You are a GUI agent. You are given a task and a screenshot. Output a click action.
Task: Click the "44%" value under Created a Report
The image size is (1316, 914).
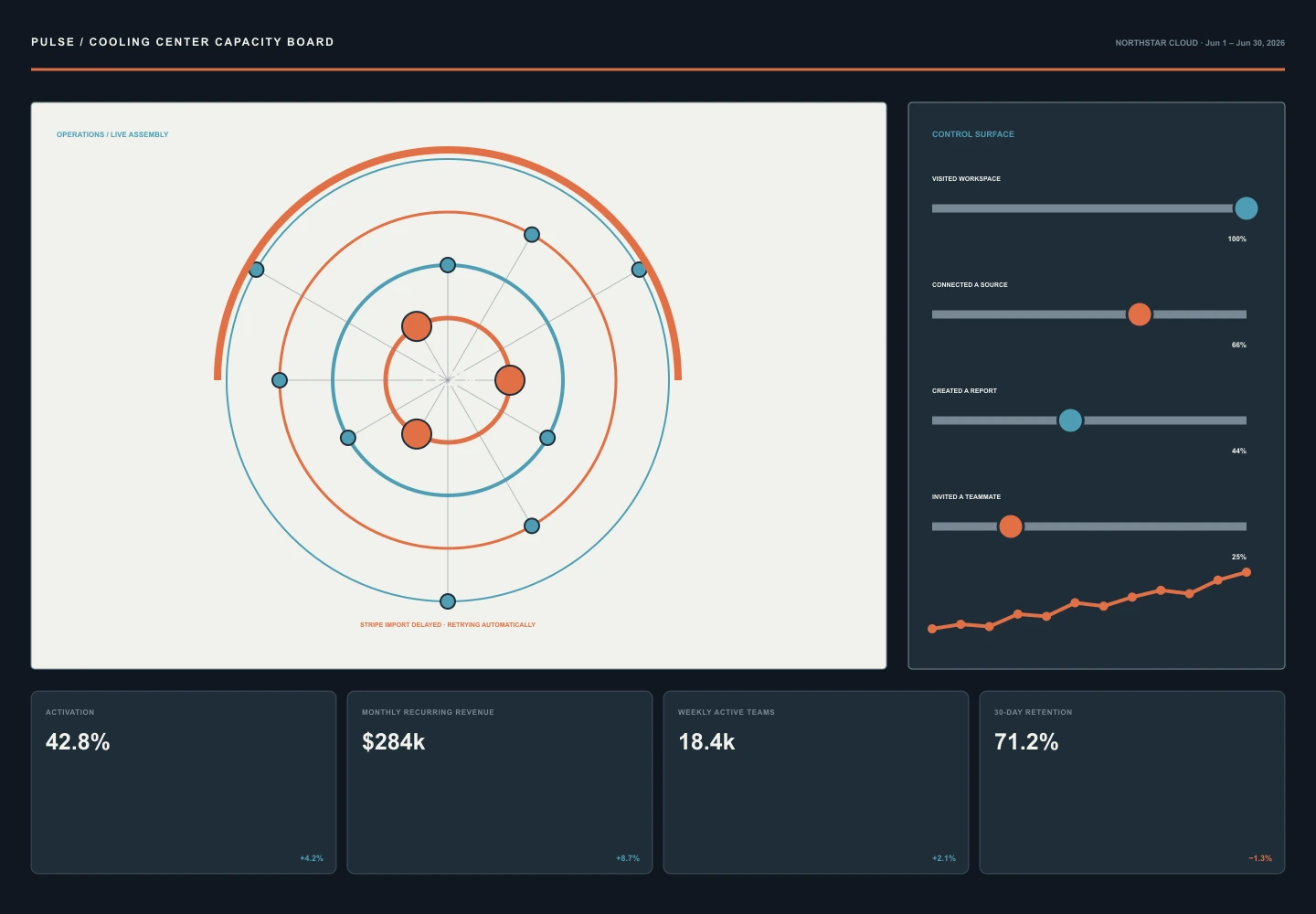click(1239, 451)
